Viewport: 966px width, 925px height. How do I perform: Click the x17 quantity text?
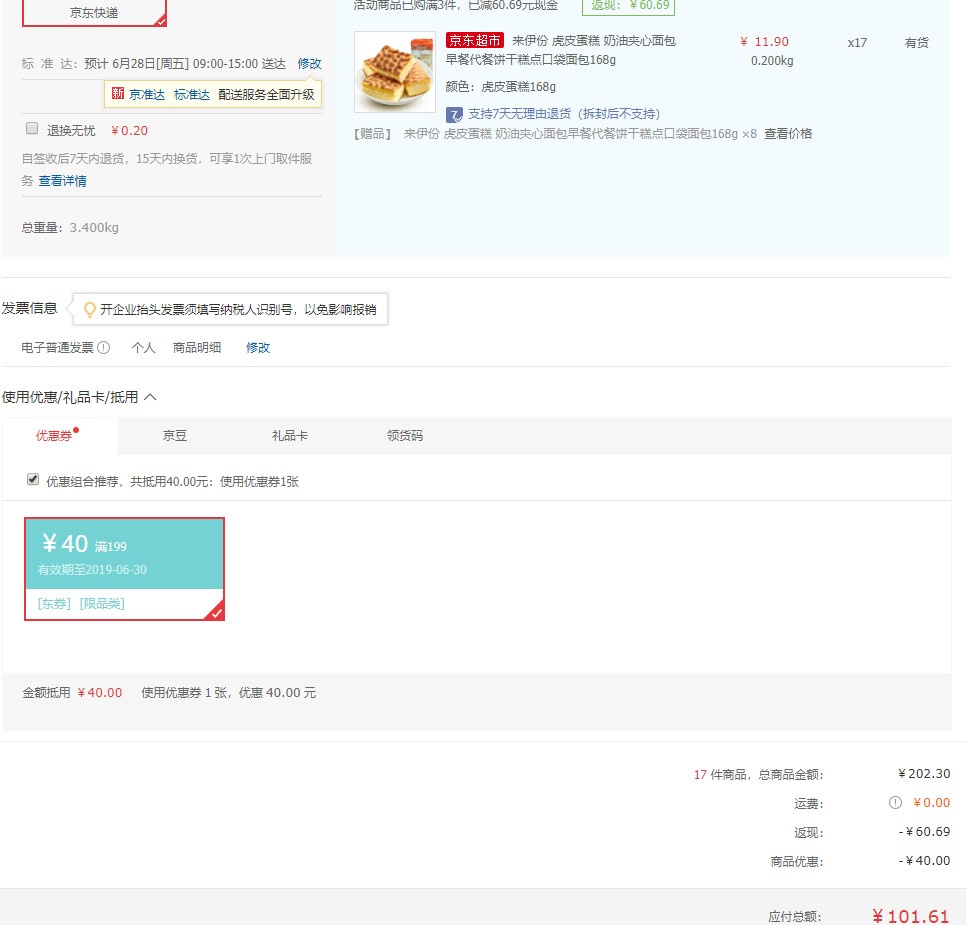(x=857, y=43)
